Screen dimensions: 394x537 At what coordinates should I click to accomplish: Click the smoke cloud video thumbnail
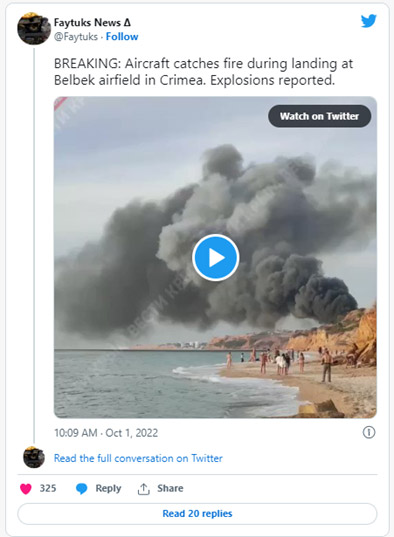(x=215, y=257)
